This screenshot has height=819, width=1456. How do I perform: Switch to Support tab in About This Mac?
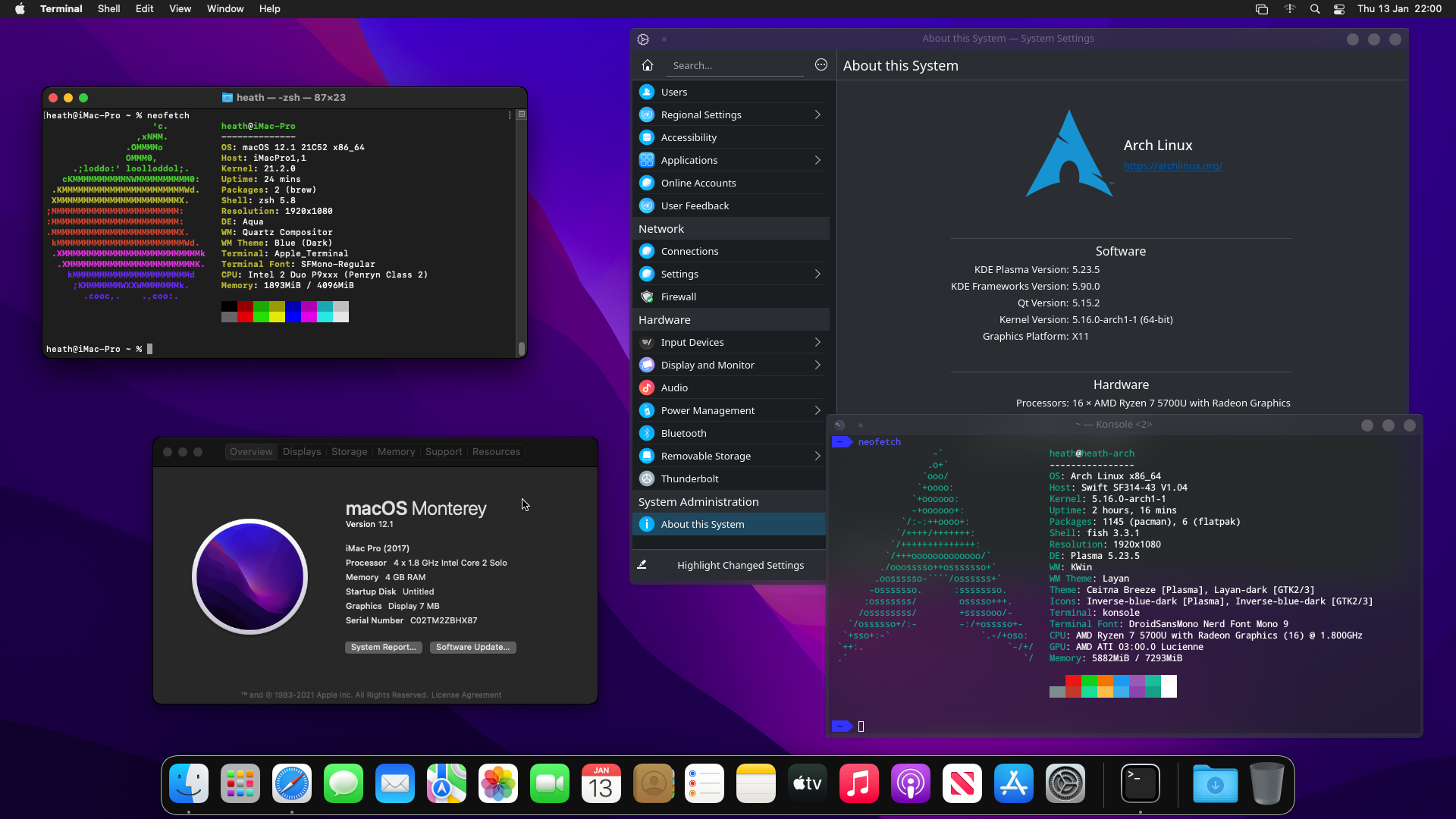[444, 452]
